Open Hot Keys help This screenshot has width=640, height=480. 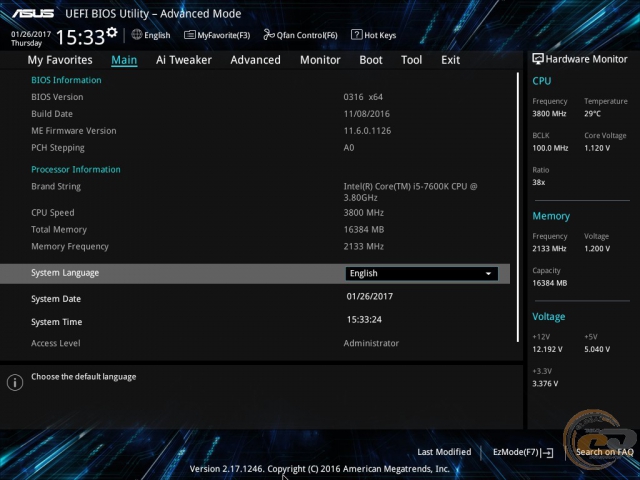tap(373, 35)
